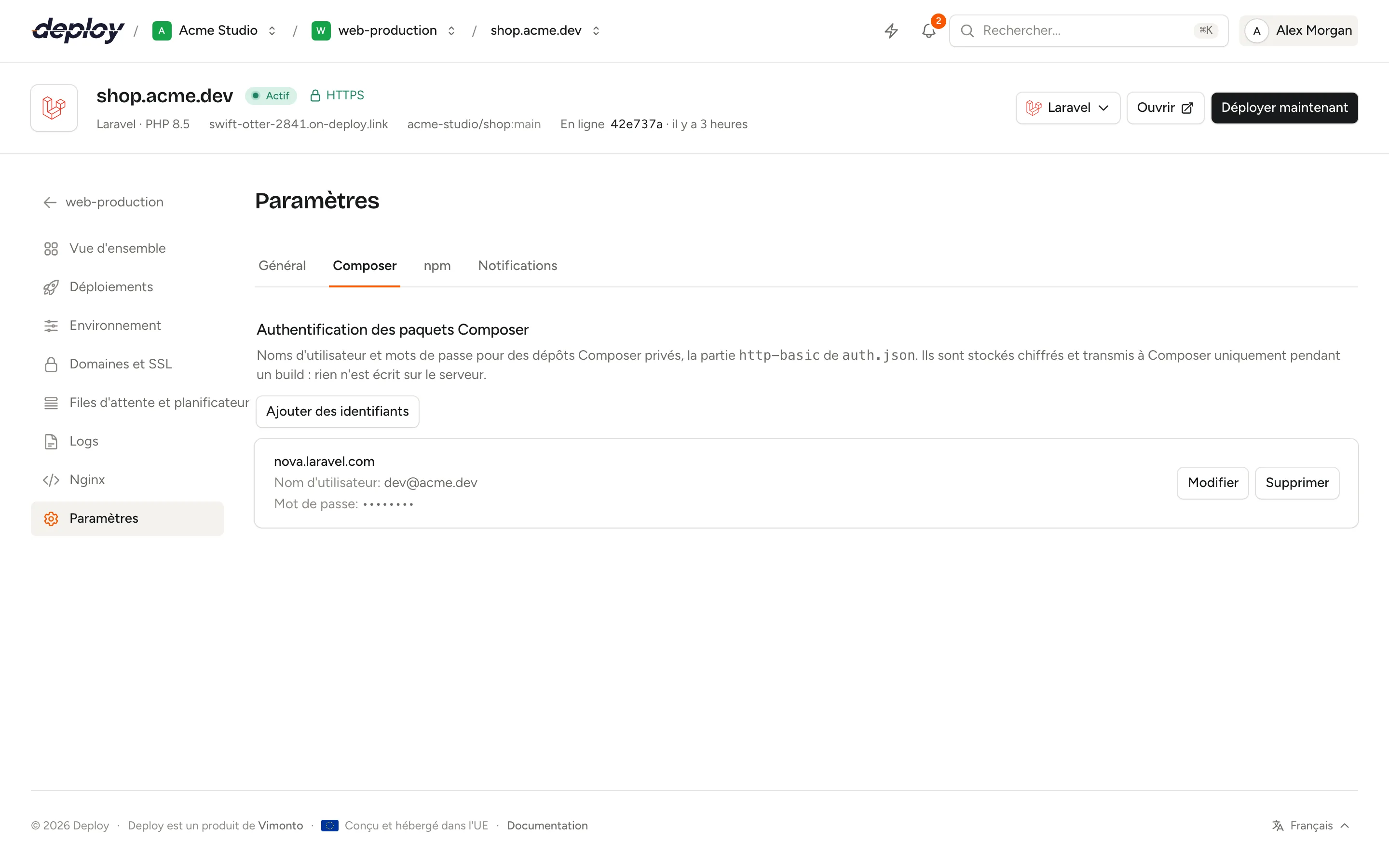This screenshot has height=868, width=1389.
Task: Open the Documentation footer link
Action: coord(547,826)
